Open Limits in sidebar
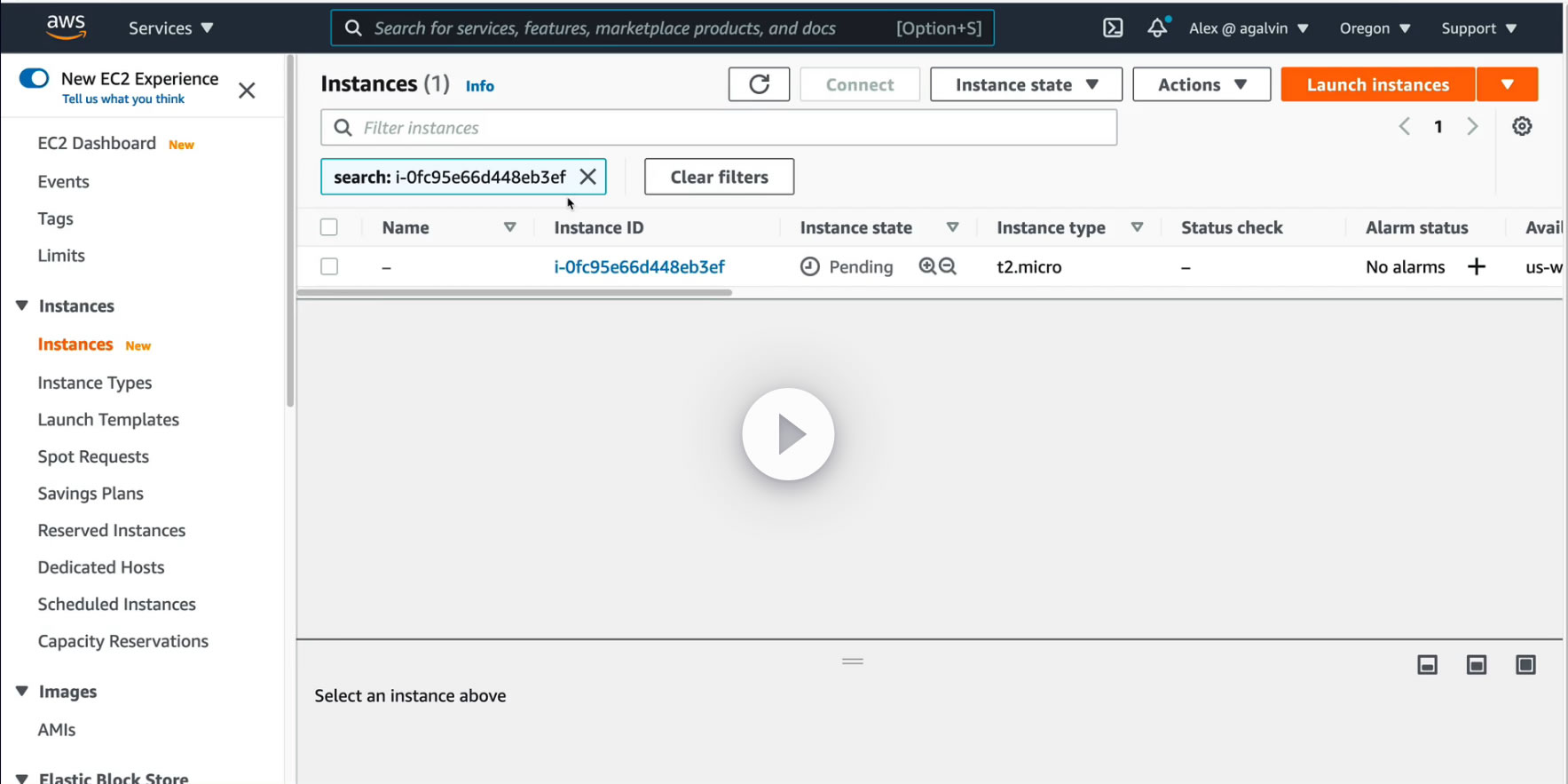Screen dimensions: 1568x784 click(x=61, y=256)
